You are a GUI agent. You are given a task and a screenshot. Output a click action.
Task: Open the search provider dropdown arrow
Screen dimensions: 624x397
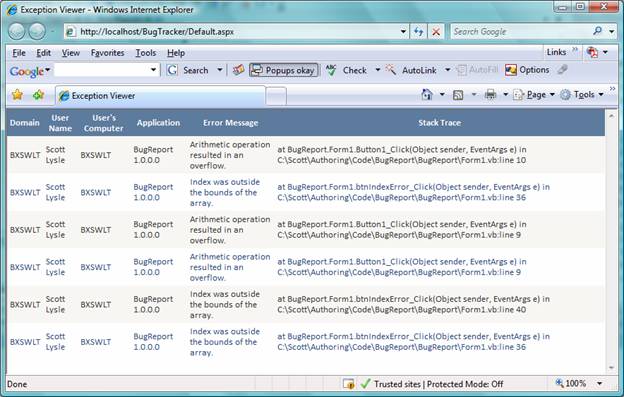612,31
